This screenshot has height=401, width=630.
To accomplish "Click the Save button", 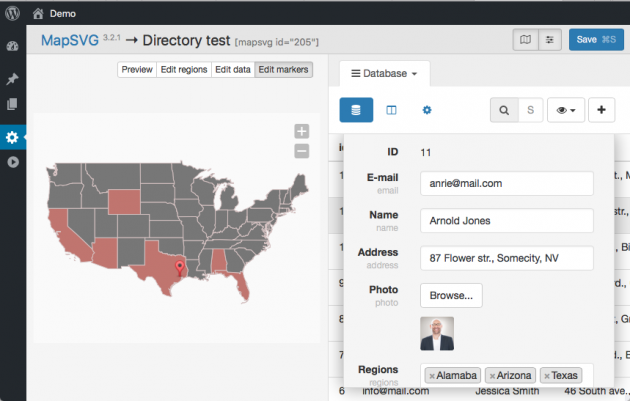I will (x=596, y=40).
